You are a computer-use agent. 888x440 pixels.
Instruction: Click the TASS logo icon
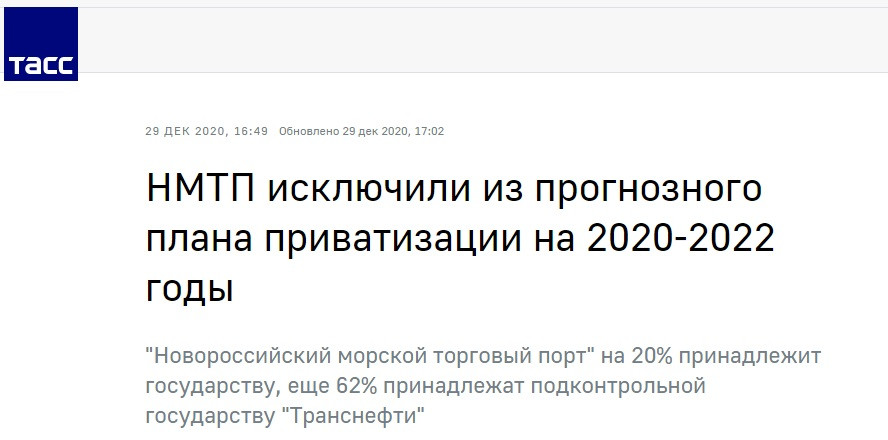(41, 44)
